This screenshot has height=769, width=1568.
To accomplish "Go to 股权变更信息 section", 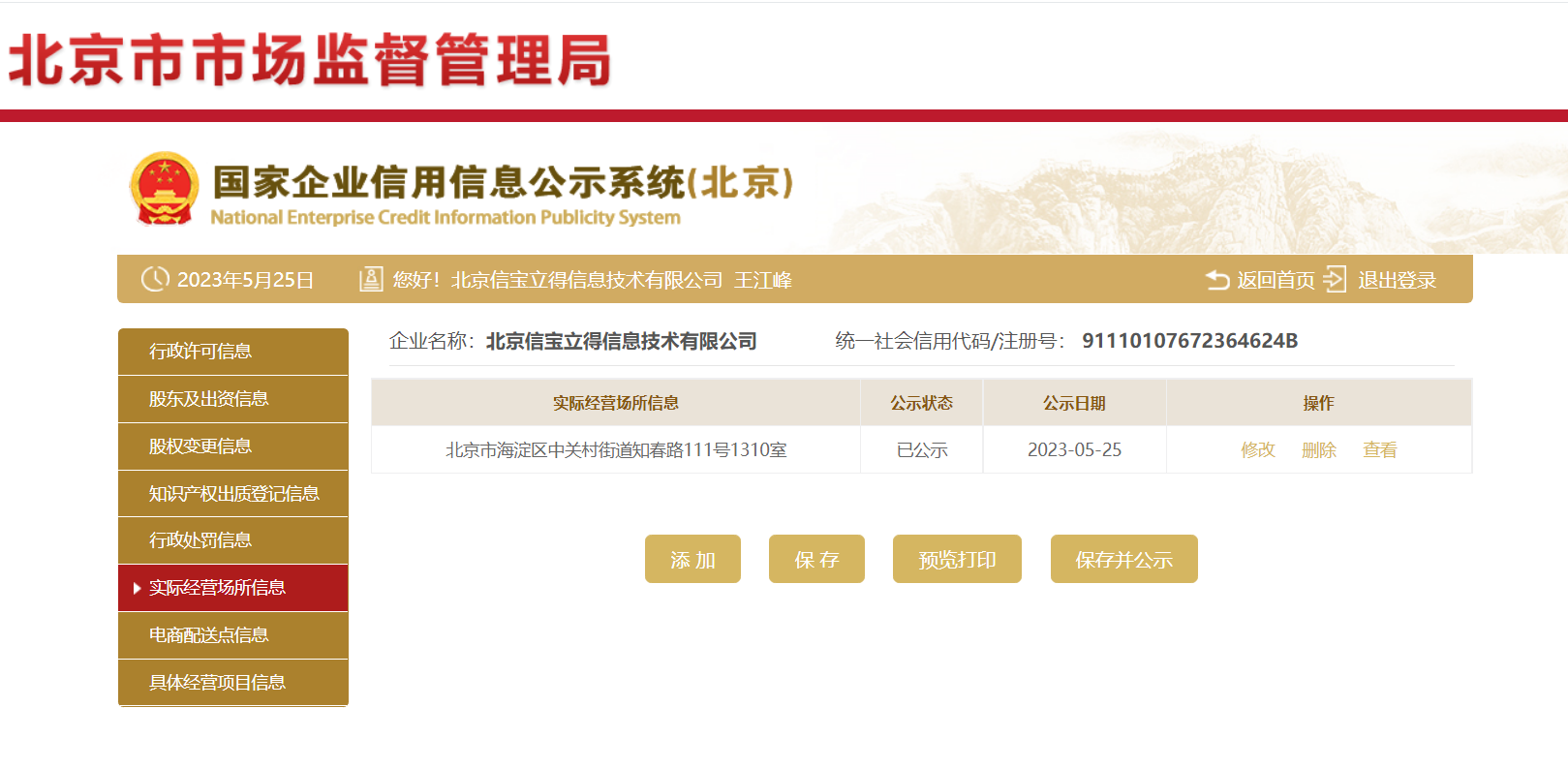I will (233, 446).
